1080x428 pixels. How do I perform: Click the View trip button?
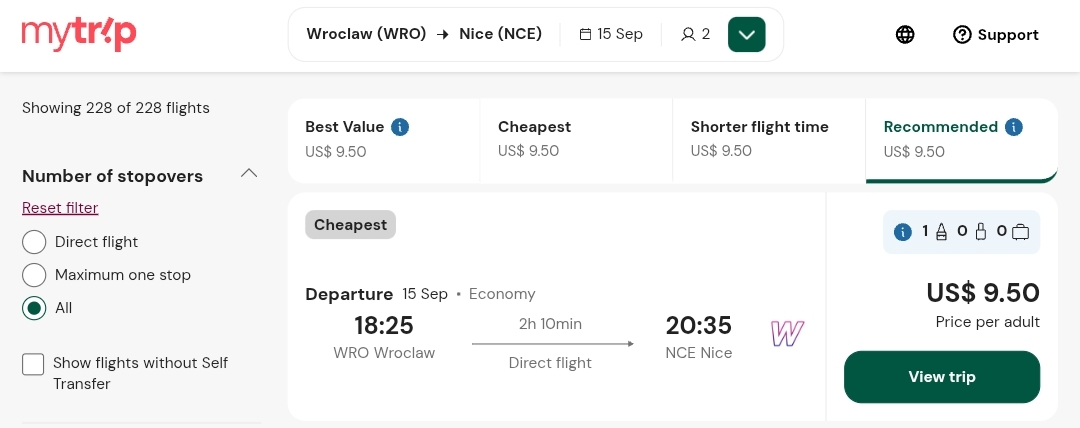(942, 377)
